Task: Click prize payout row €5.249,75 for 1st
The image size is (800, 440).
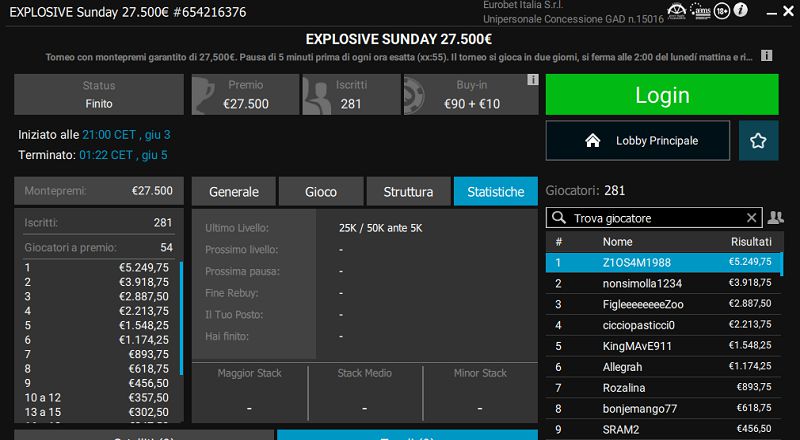Action: coord(96,267)
